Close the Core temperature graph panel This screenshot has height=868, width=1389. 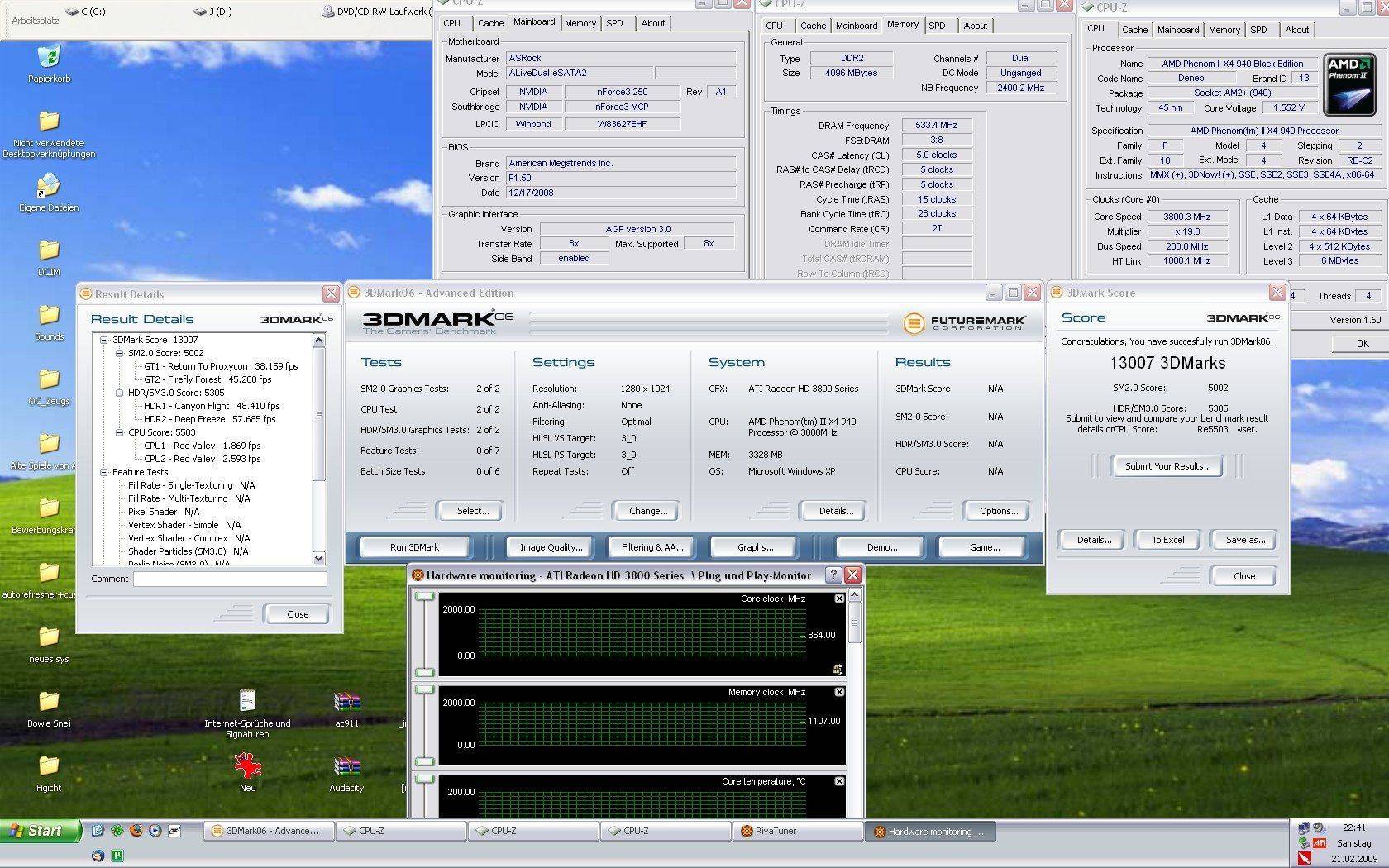[x=839, y=781]
